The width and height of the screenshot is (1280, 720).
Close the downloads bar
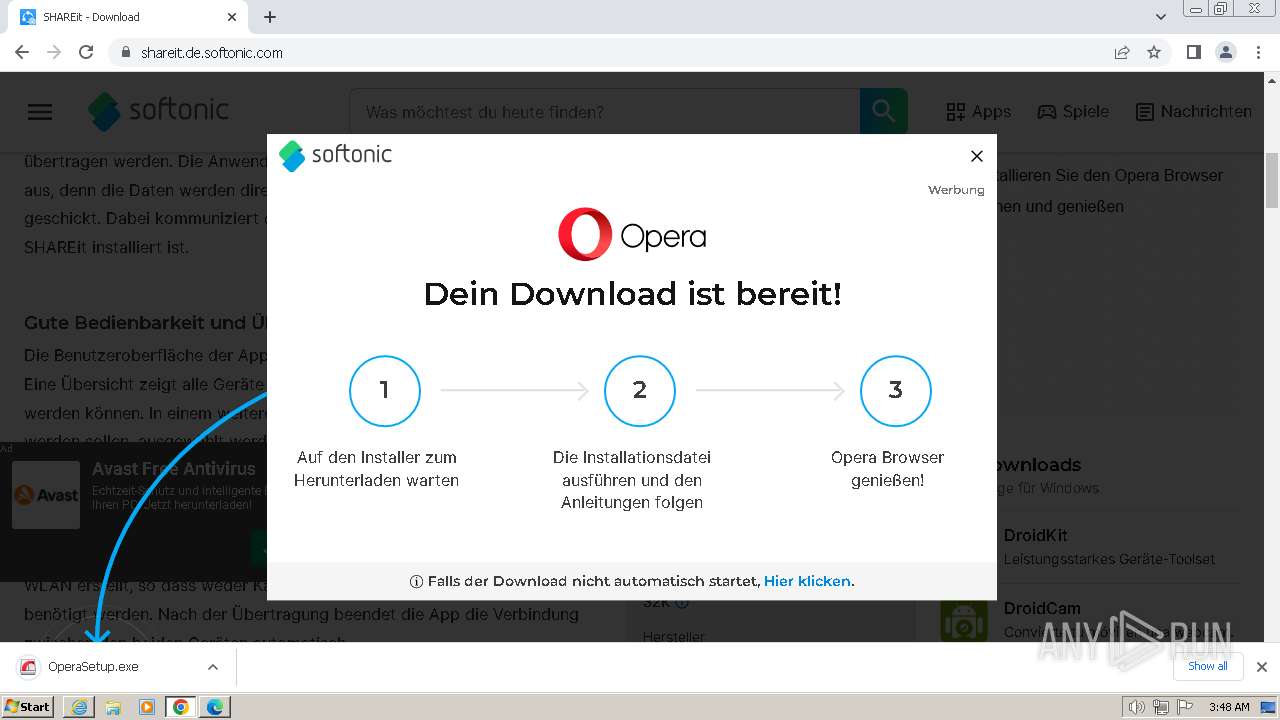[1262, 667]
